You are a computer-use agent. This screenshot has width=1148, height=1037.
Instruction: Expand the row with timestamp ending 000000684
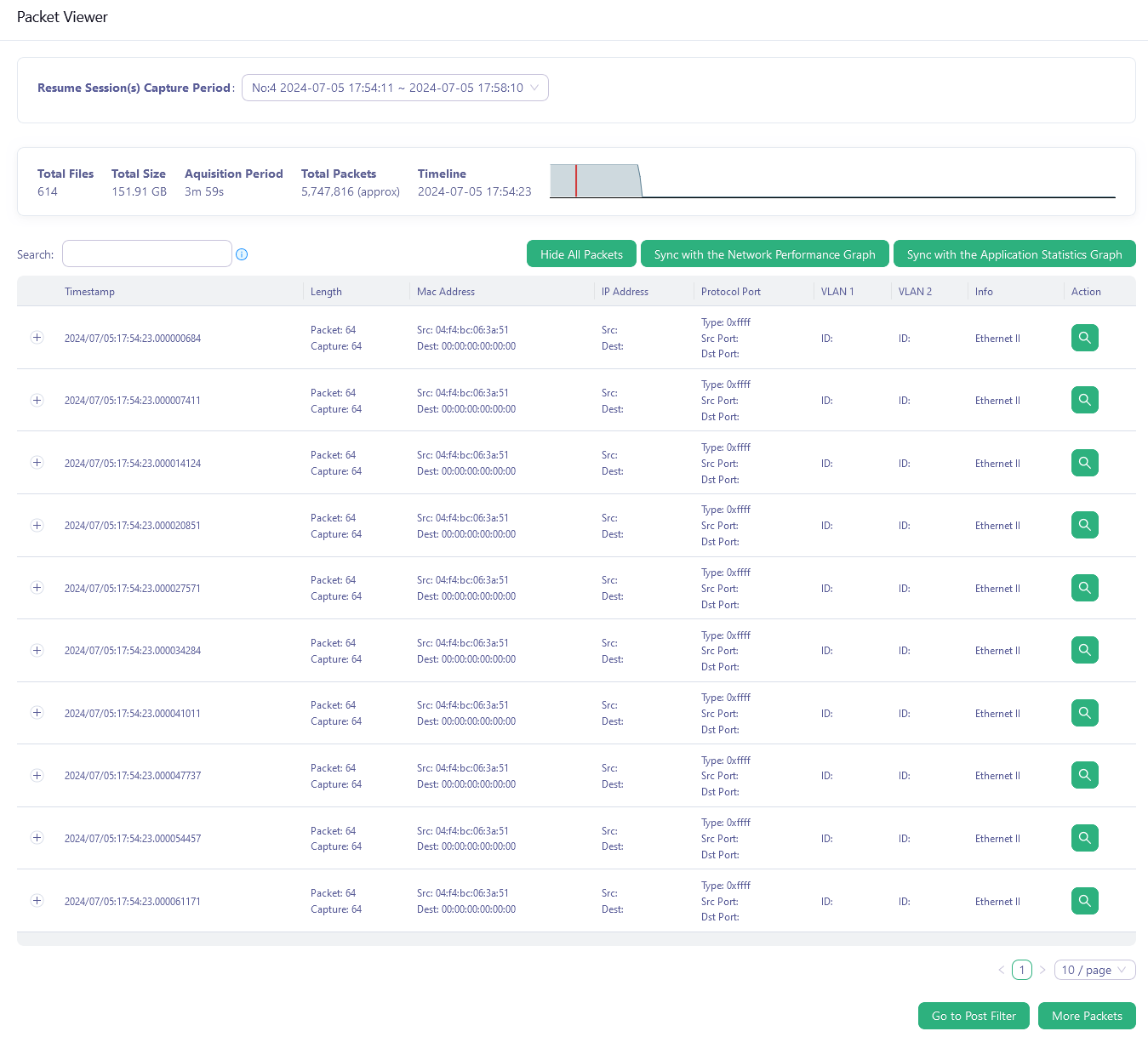[37, 338]
